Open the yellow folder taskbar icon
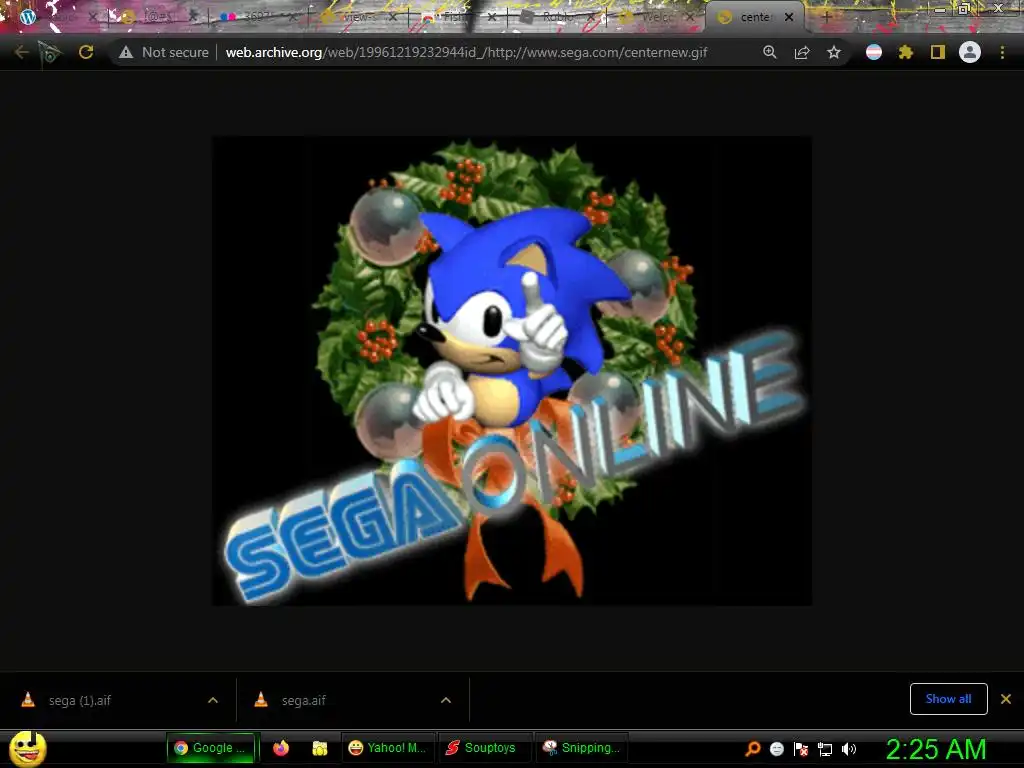Screen dimensions: 1024x768 pos(319,748)
